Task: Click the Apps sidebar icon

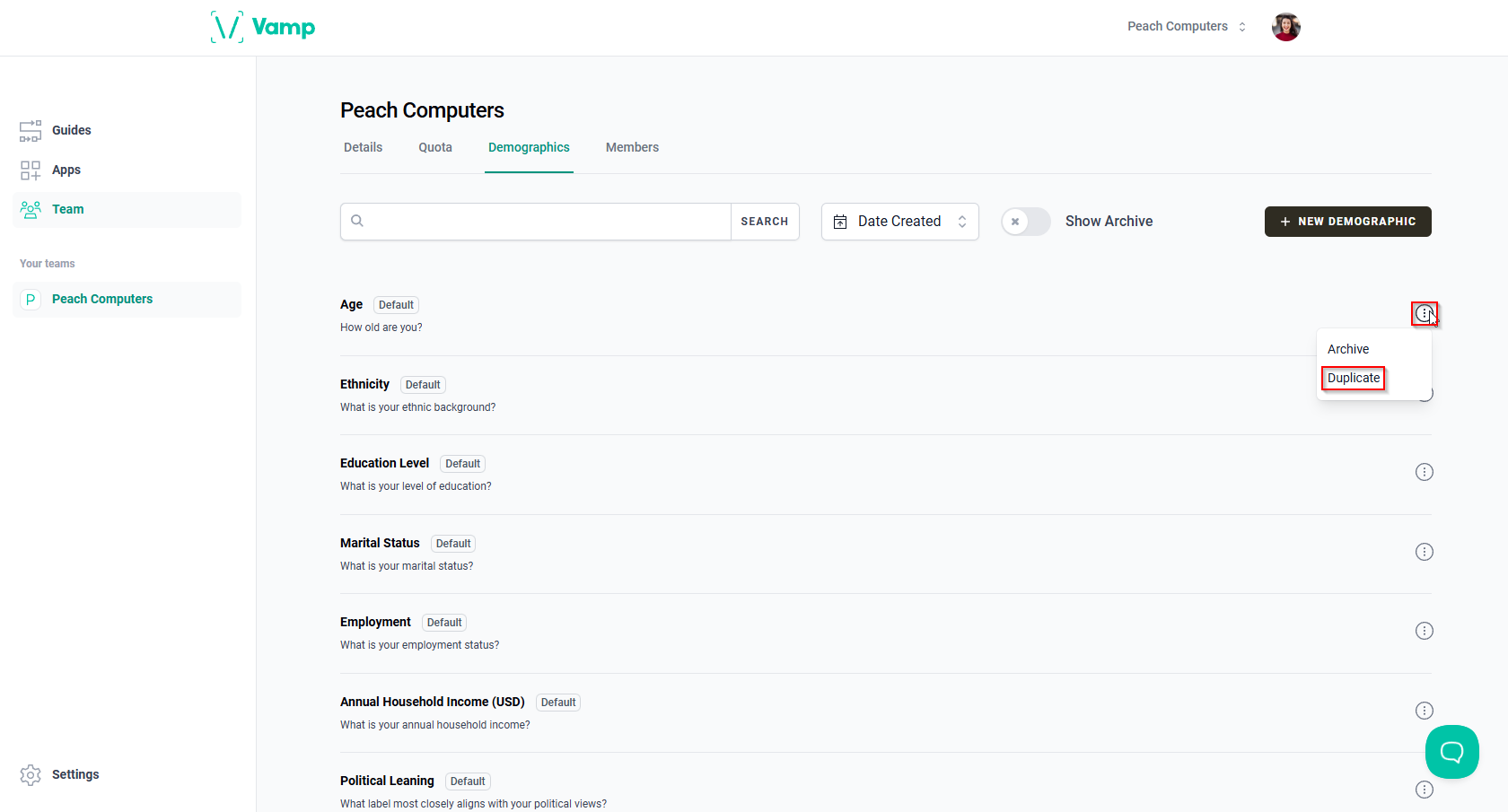Action: (x=31, y=170)
